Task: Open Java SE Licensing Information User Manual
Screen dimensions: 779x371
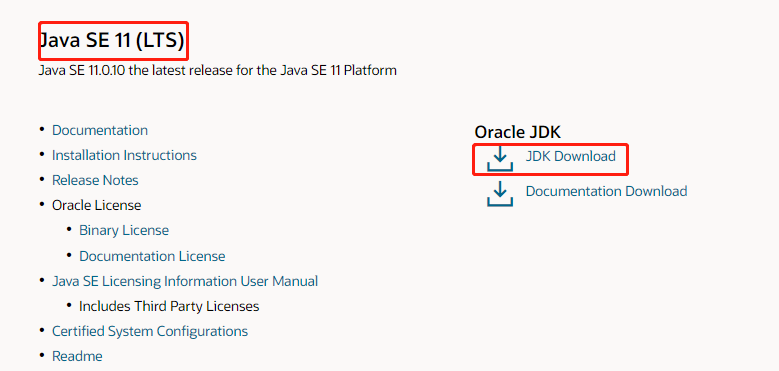Action: [x=185, y=281]
